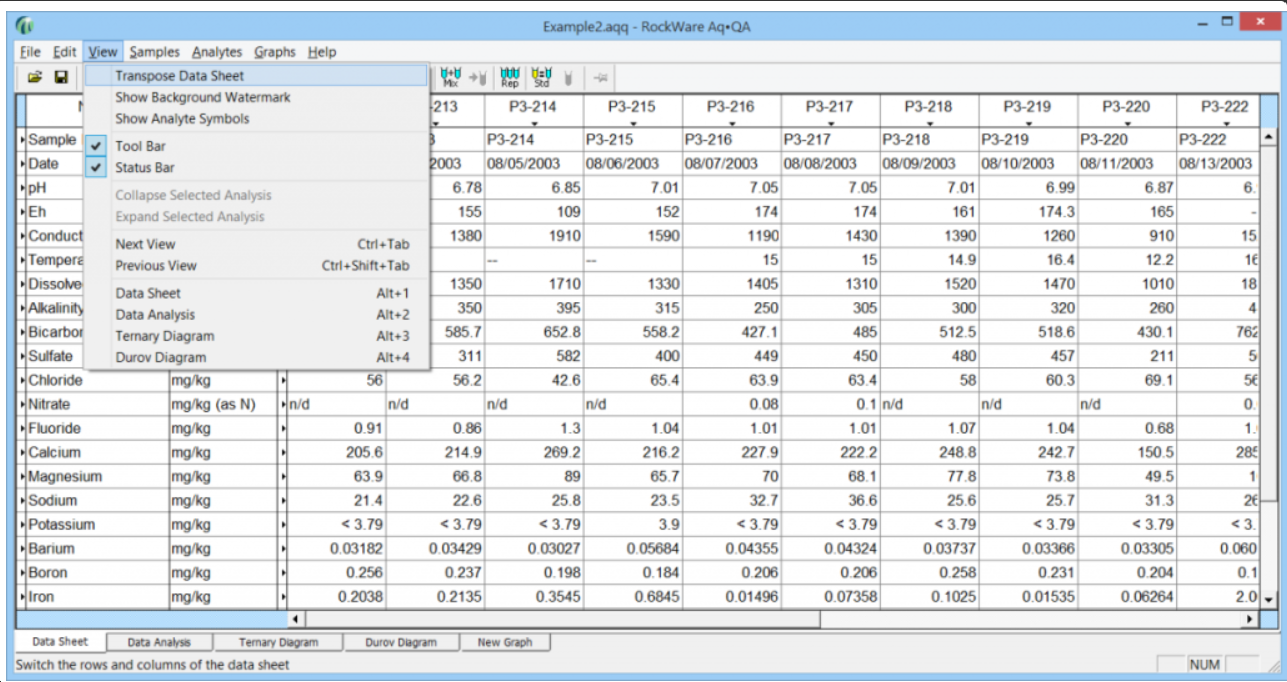The height and width of the screenshot is (682, 1287).
Task: Expand the arrow left of the Nitrate row
Action: pyautogui.click(x=23, y=404)
